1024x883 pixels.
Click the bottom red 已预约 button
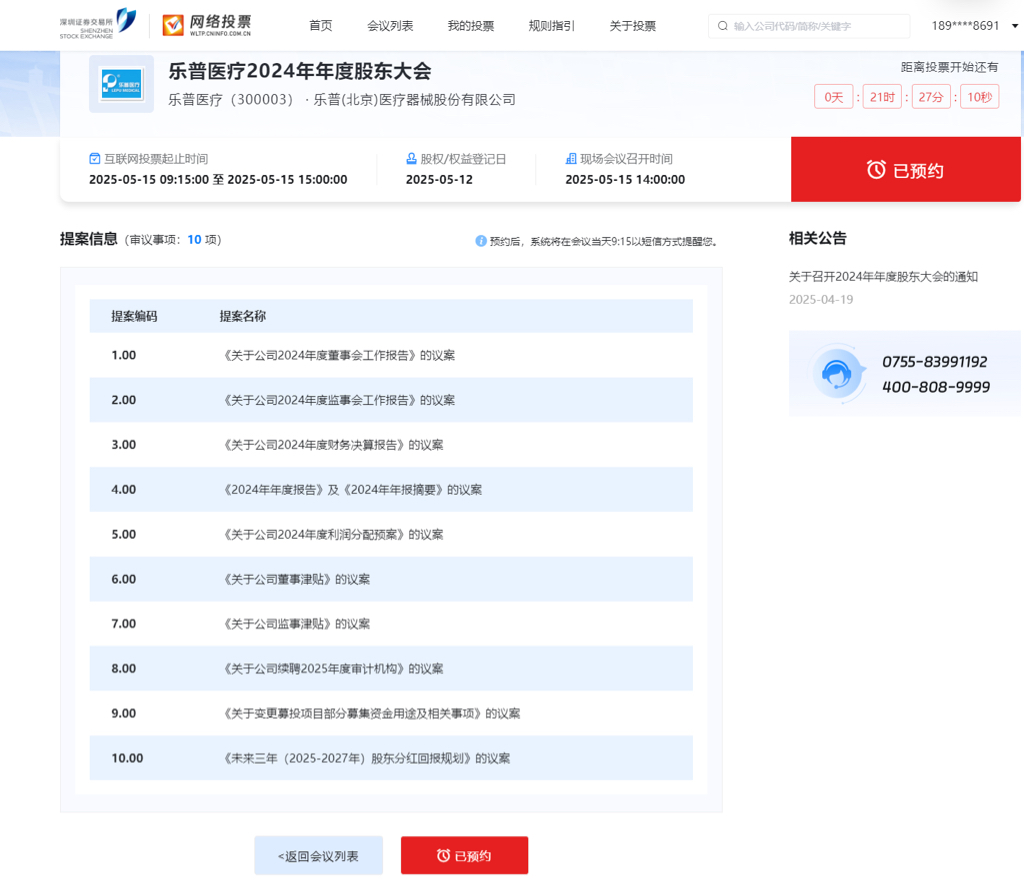click(464, 855)
